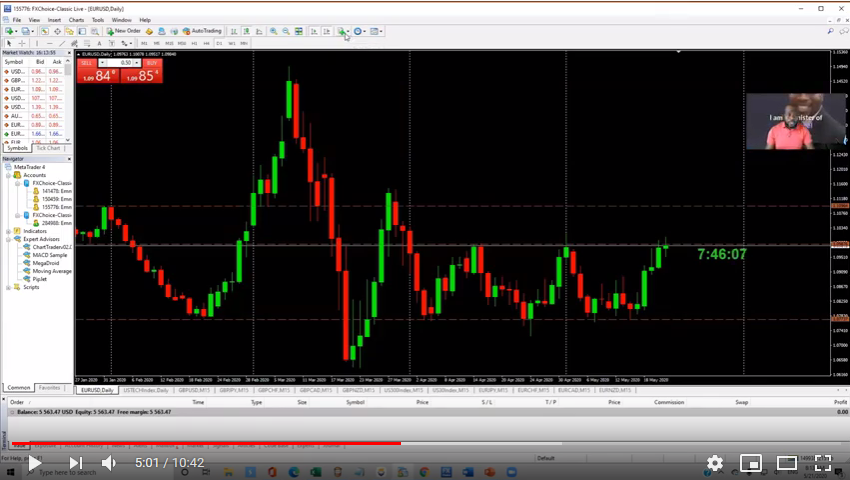Screen dimensions: 850x480
Task: Open the File menu
Action: tap(17, 20)
